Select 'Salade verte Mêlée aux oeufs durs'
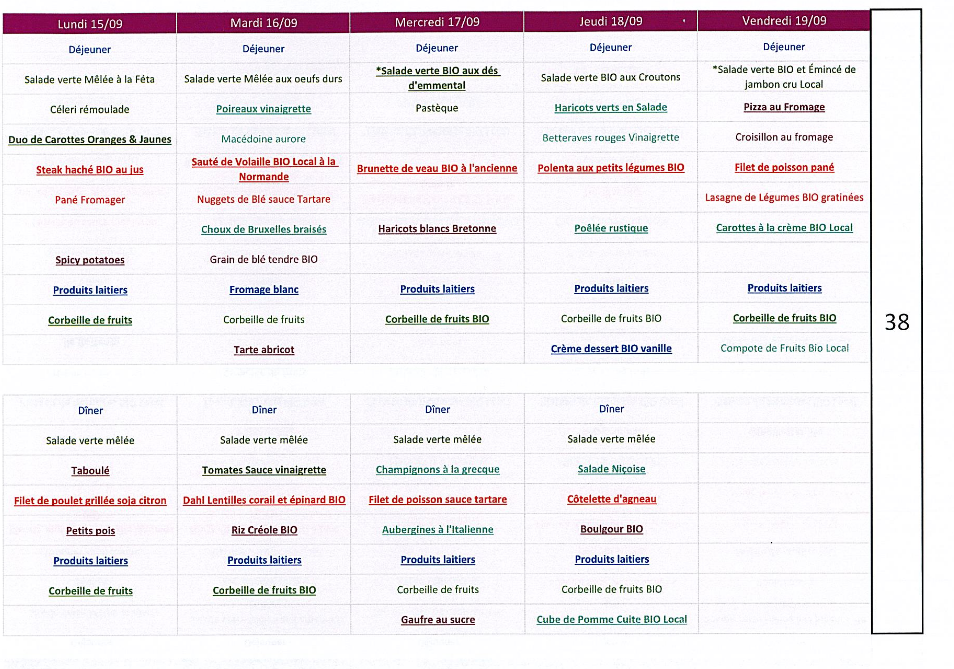 click(263, 78)
